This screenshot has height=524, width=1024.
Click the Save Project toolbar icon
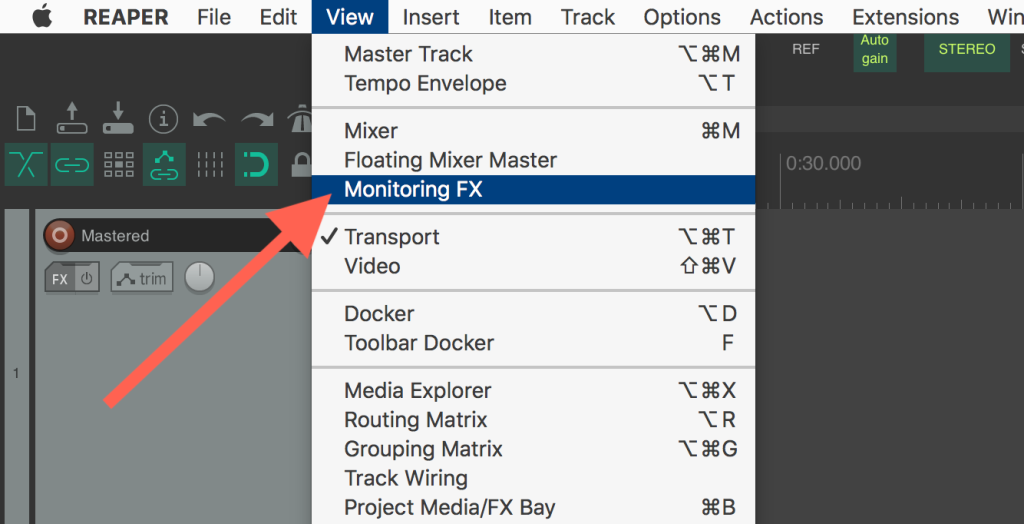(x=118, y=118)
